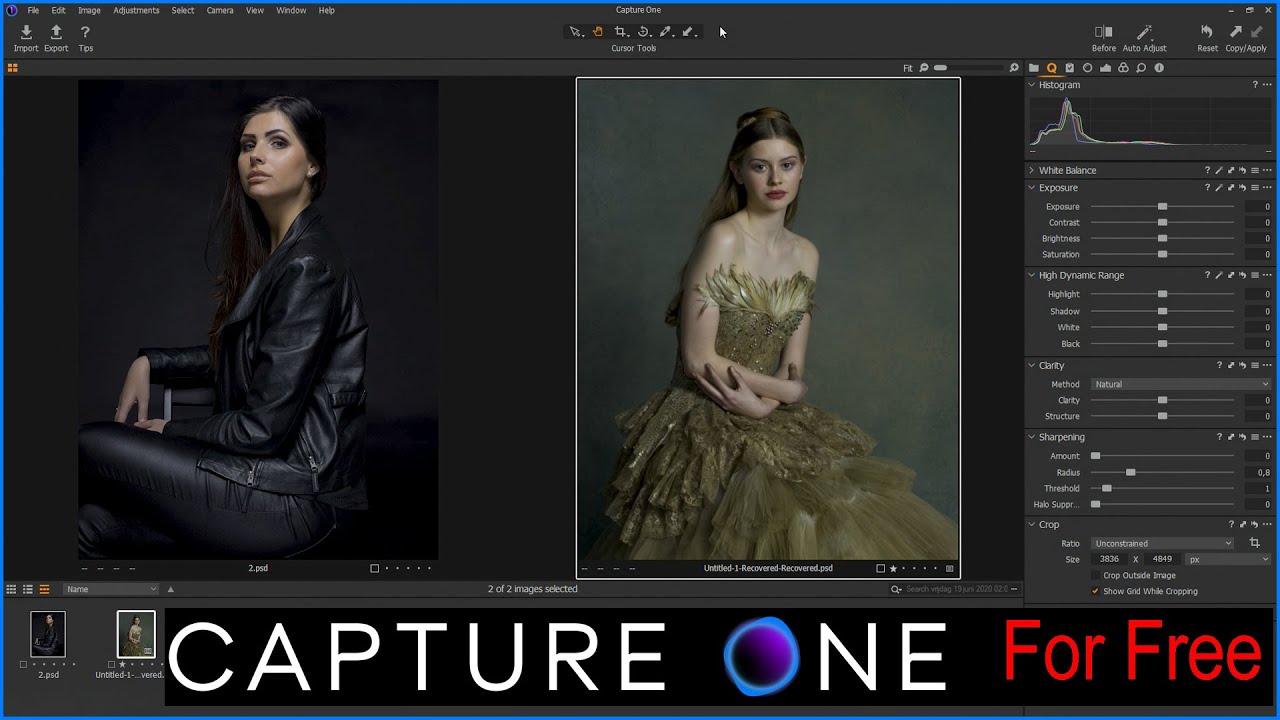Open the crop size px units dropdown

tap(1229, 559)
